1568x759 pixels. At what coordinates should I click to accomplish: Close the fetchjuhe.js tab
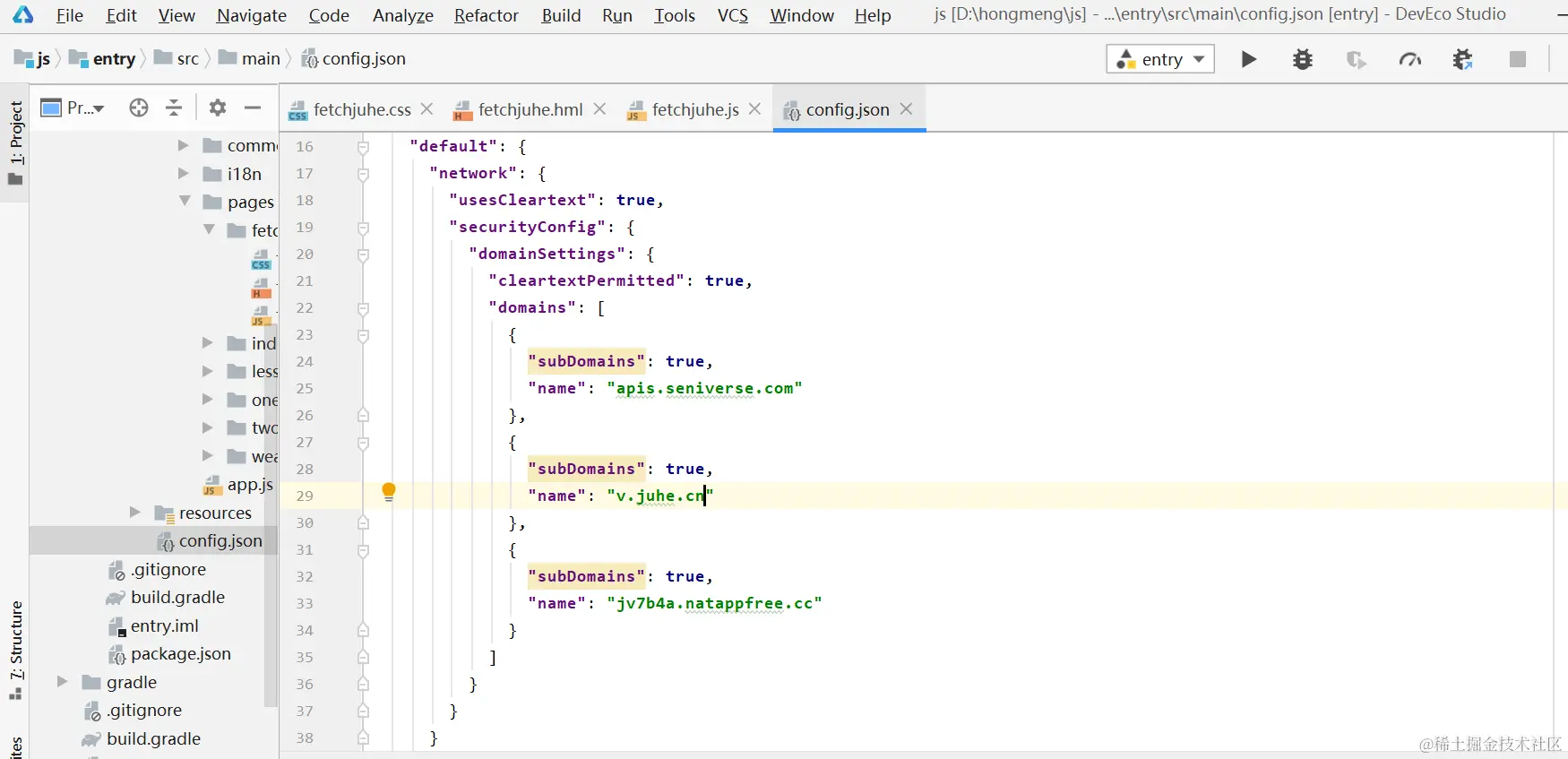pyautogui.click(x=754, y=108)
